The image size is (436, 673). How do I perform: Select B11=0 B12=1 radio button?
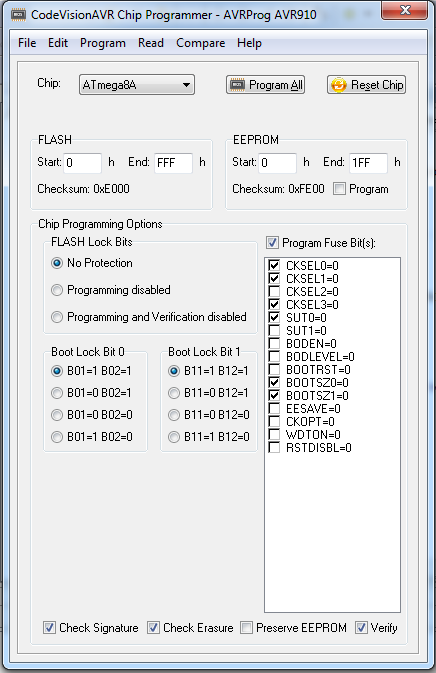(x=173, y=393)
